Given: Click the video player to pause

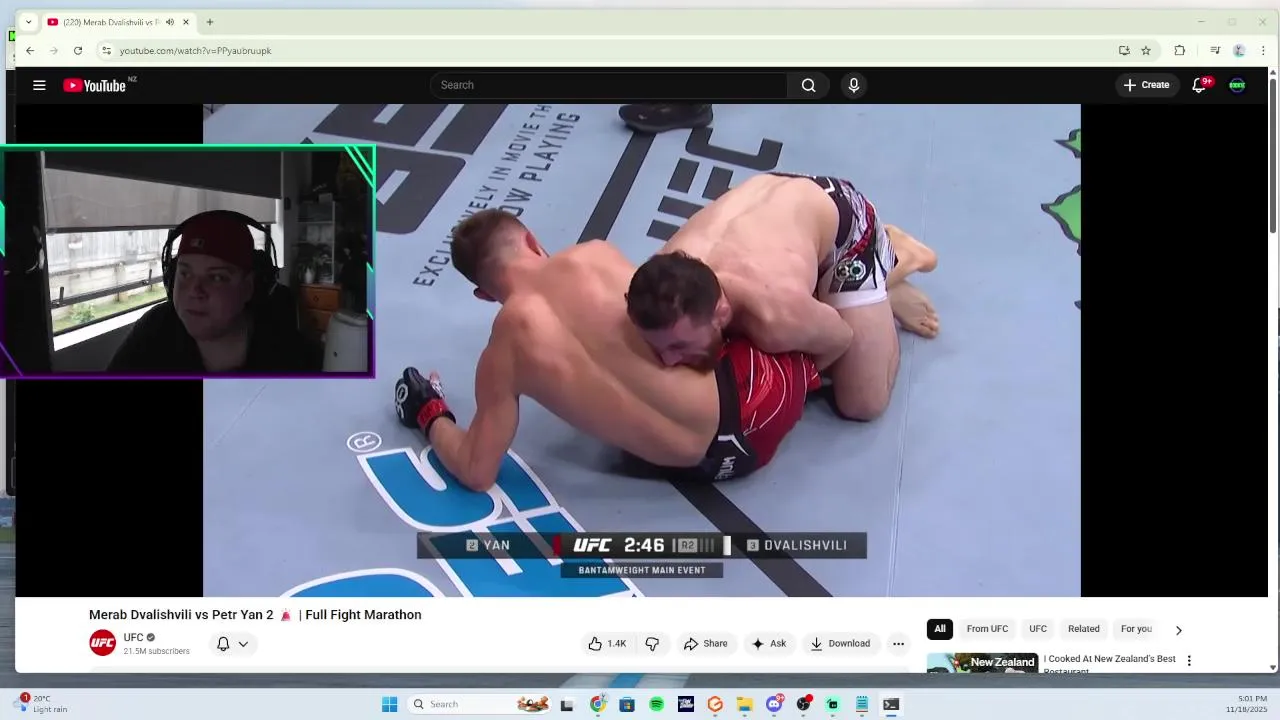Looking at the screenshot, I should (x=641, y=350).
